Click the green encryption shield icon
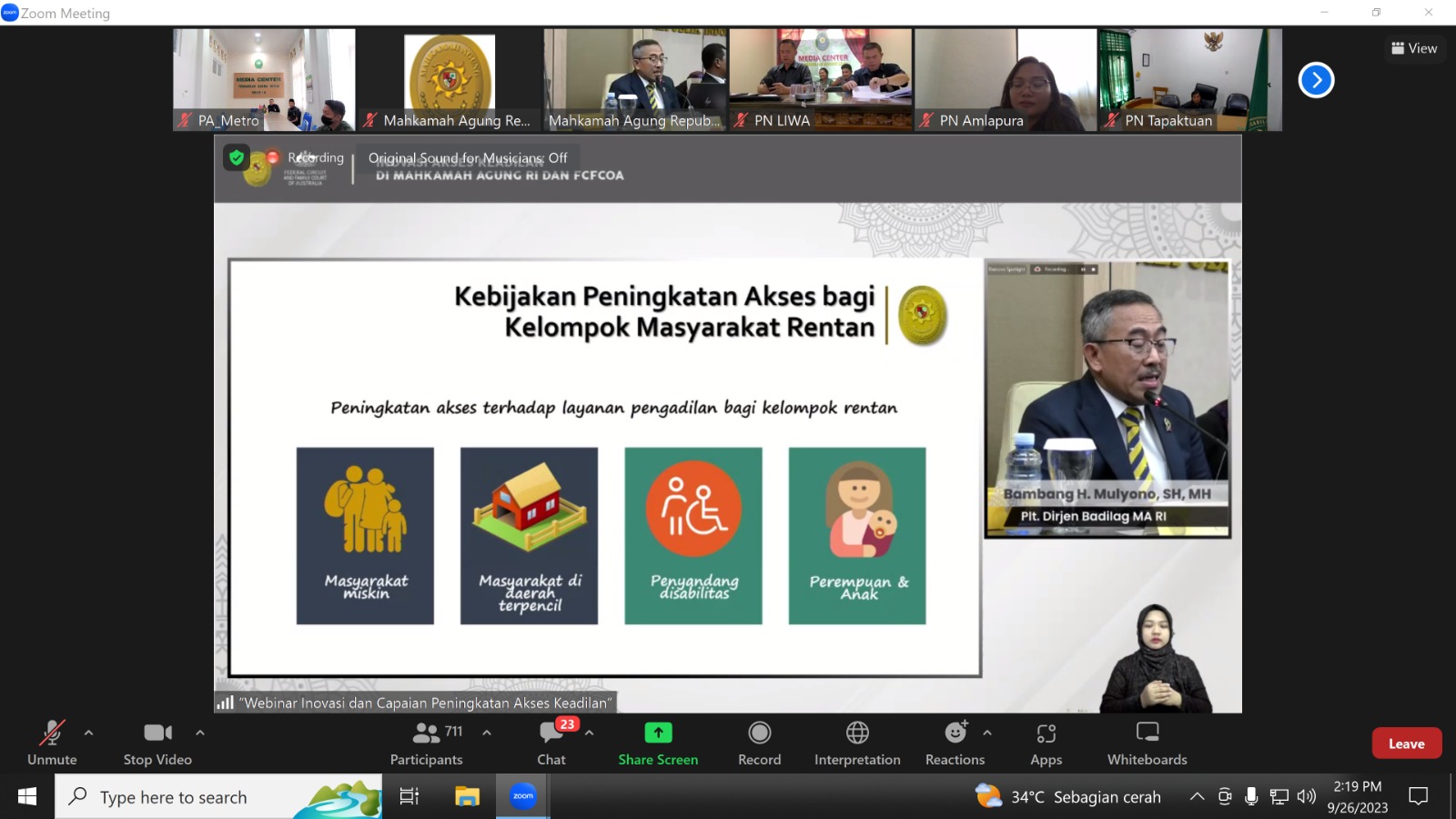Image resolution: width=1456 pixels, height=819 pixels. click(x=237, y=157)
